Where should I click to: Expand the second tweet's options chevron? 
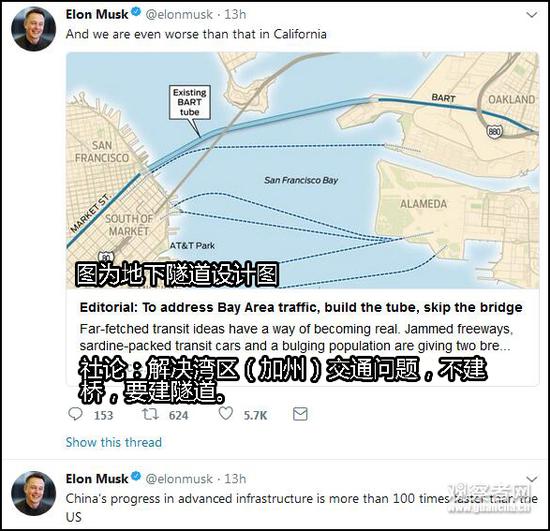pos(532,479)
